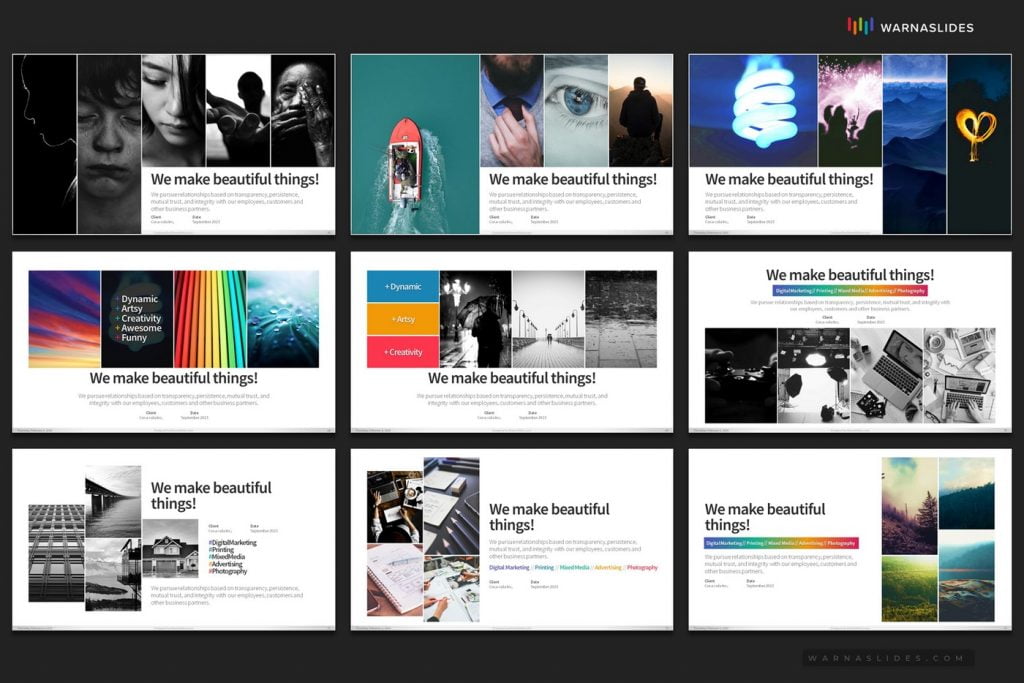The width and height of the screenshot is (1024, 683).
Task: Click the rainbow gradient tag bar
Action: (x=780, y=542)
